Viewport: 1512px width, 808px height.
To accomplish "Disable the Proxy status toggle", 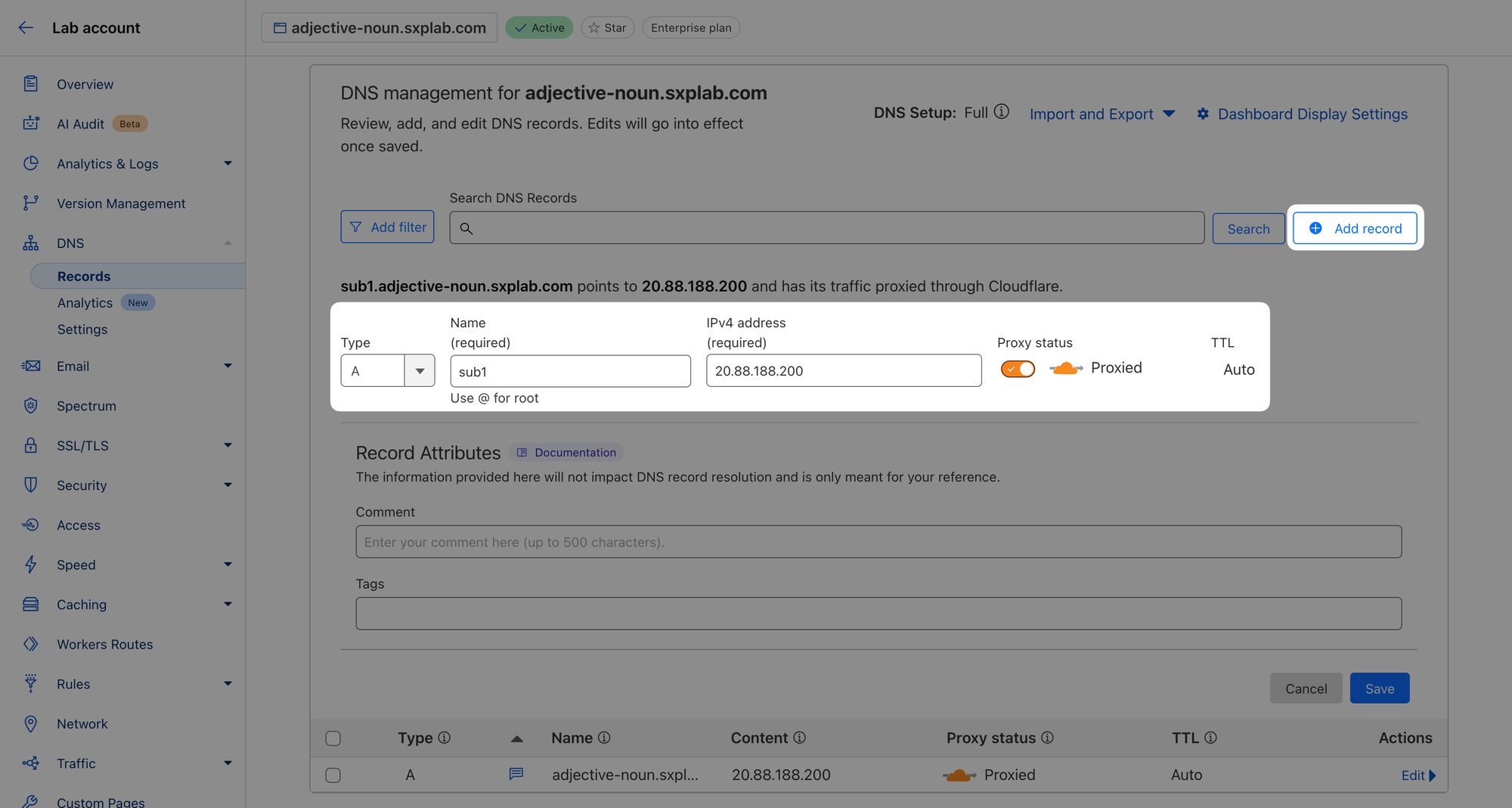I will coord(1018,369).
